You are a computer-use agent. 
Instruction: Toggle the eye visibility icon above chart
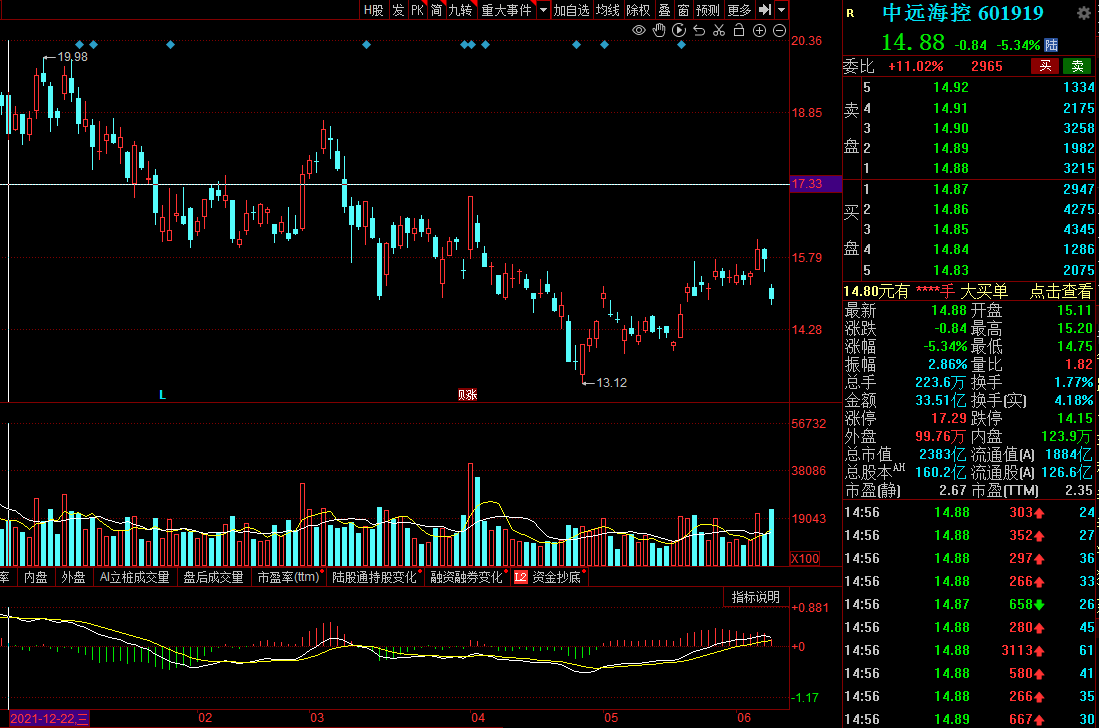[x=639, y=31]
